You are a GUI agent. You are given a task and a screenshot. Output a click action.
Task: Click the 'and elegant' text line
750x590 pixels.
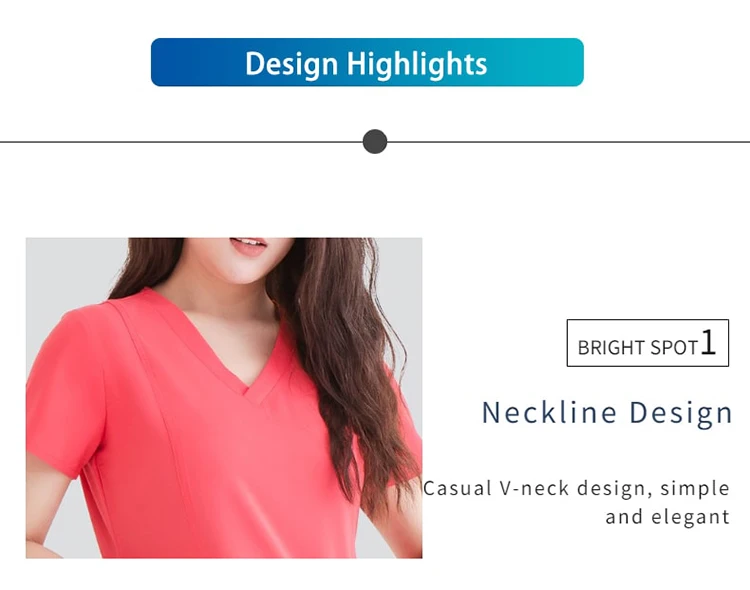(x=667, y=517)
